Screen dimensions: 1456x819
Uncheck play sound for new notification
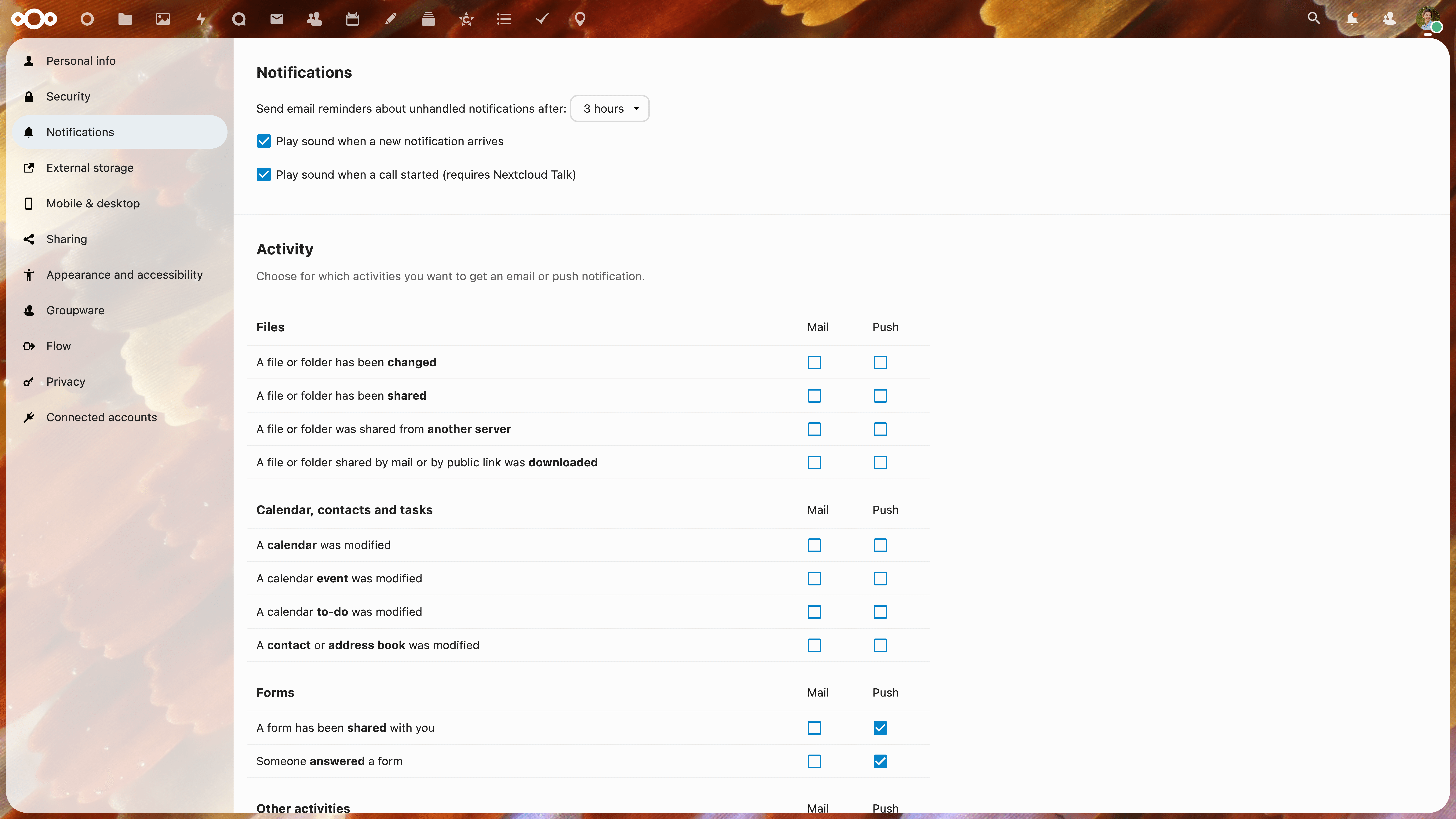click(263, 141)
